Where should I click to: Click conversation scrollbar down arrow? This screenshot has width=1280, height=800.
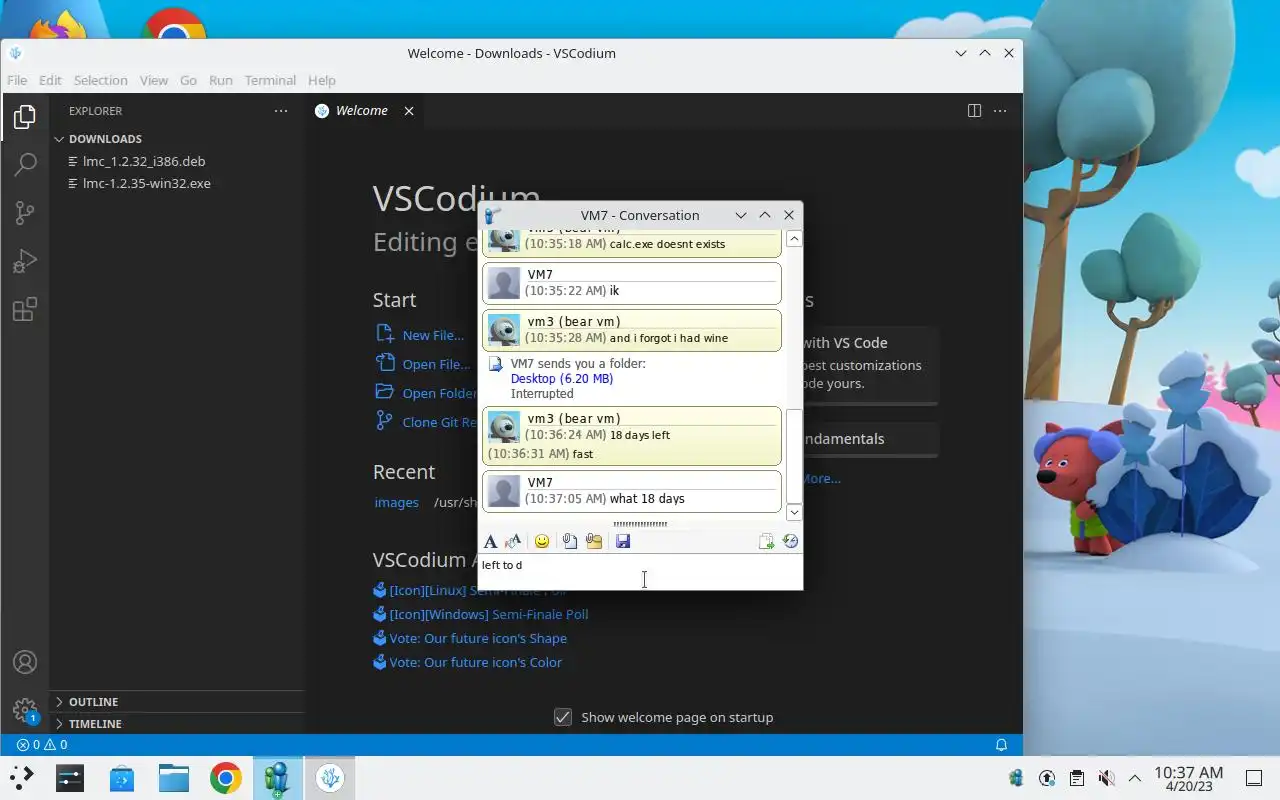[x=794, y=512]
